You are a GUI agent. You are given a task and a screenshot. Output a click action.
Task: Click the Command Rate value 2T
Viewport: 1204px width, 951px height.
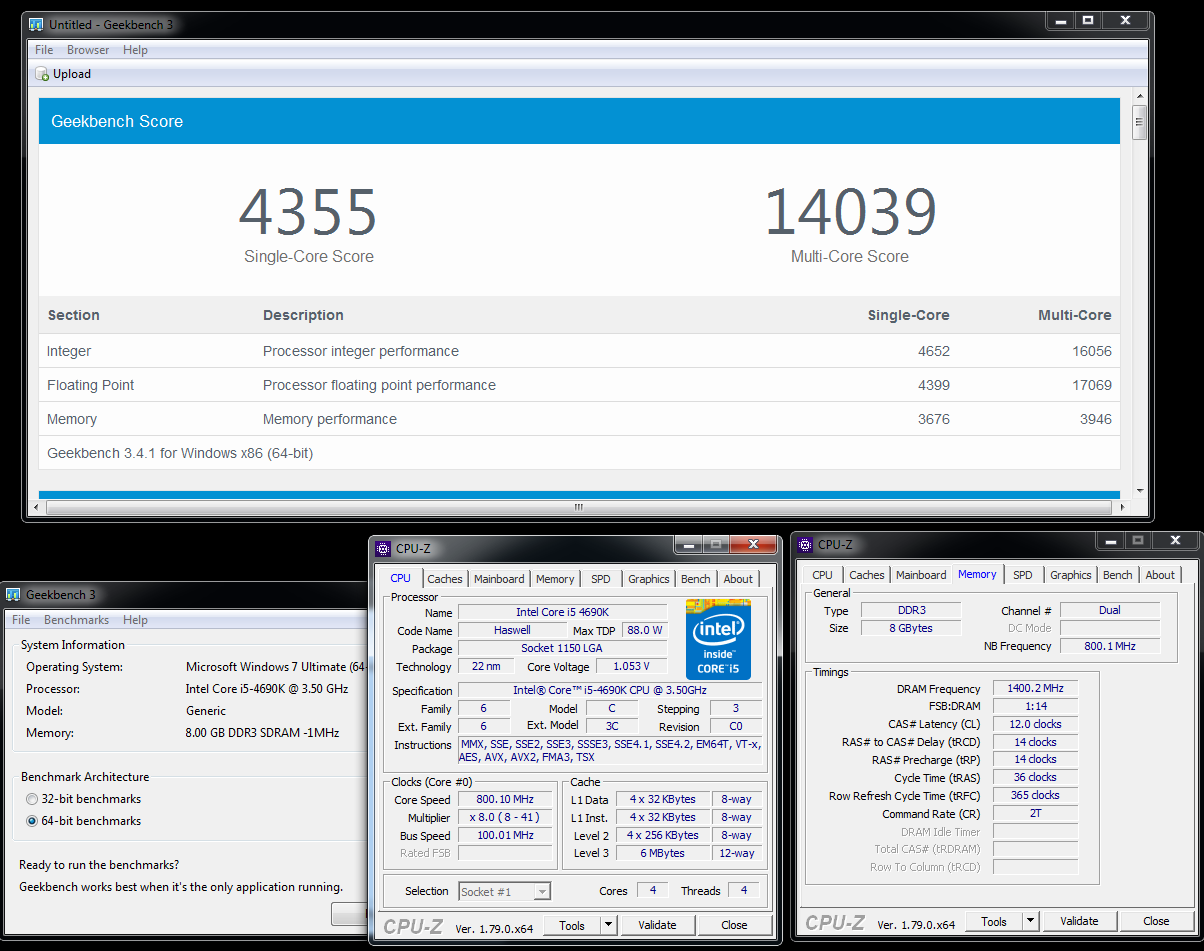[1035, 814]
